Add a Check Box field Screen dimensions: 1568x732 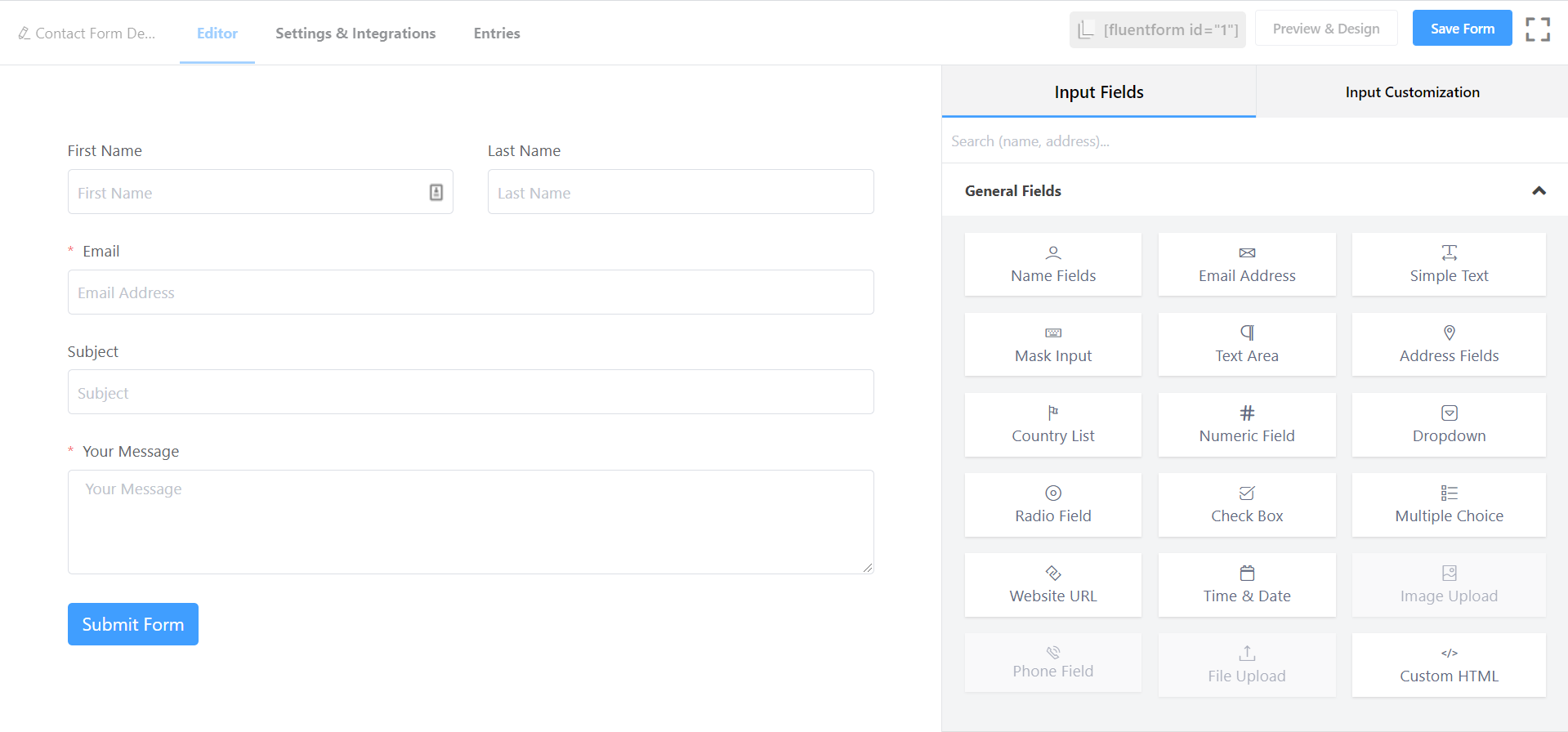pyautogui.click(x=1246, y=505)
